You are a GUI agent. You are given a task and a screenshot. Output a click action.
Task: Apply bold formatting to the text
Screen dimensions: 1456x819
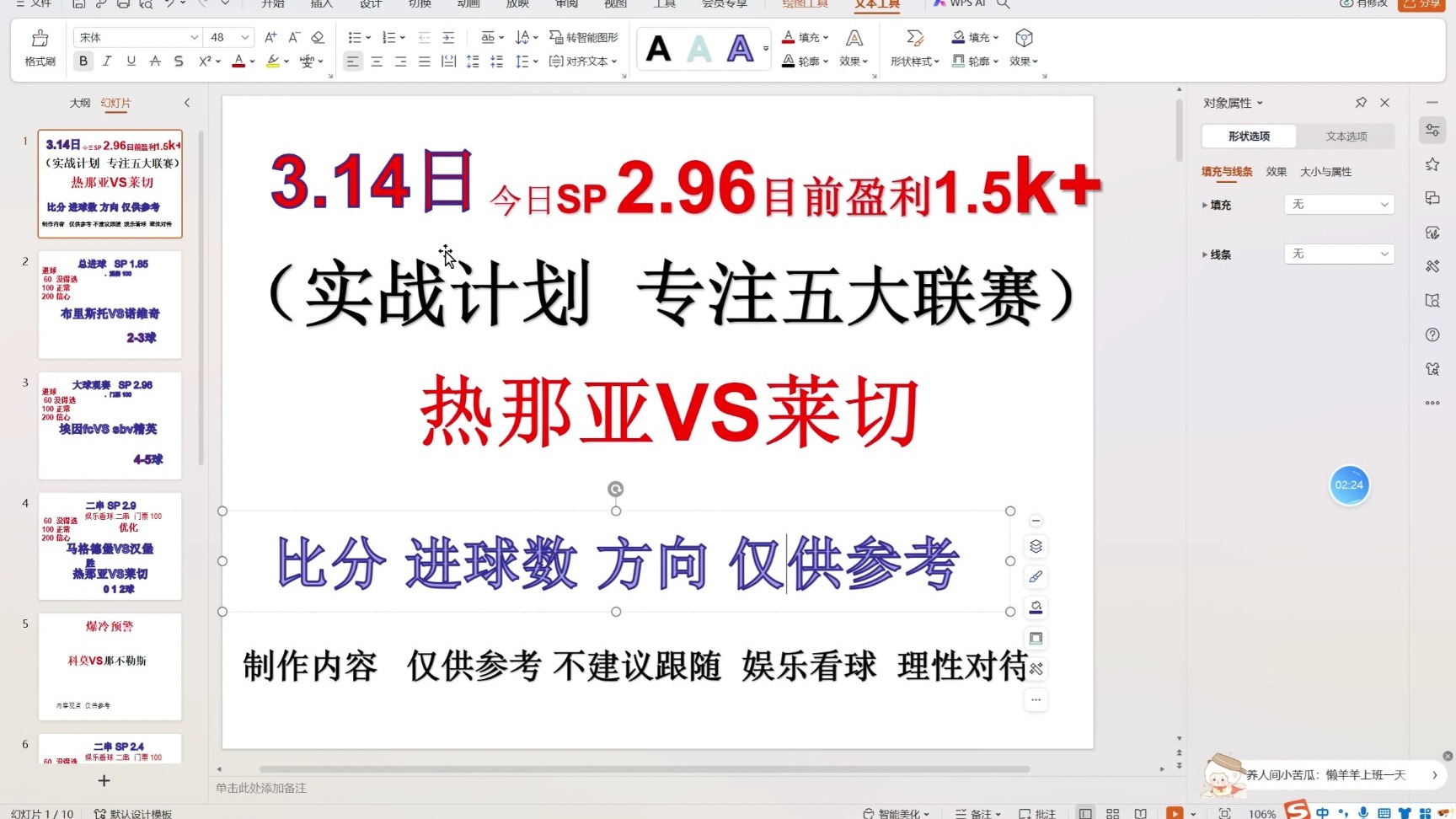[x=83, y=61]
